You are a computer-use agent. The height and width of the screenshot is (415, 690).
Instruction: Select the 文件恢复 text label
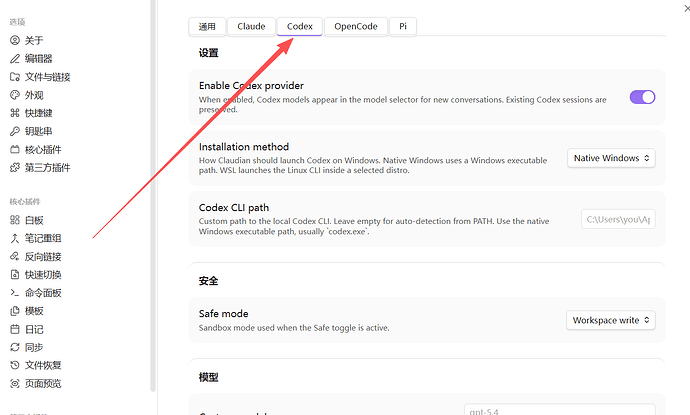pyautogui.click(x=43, y=365)
